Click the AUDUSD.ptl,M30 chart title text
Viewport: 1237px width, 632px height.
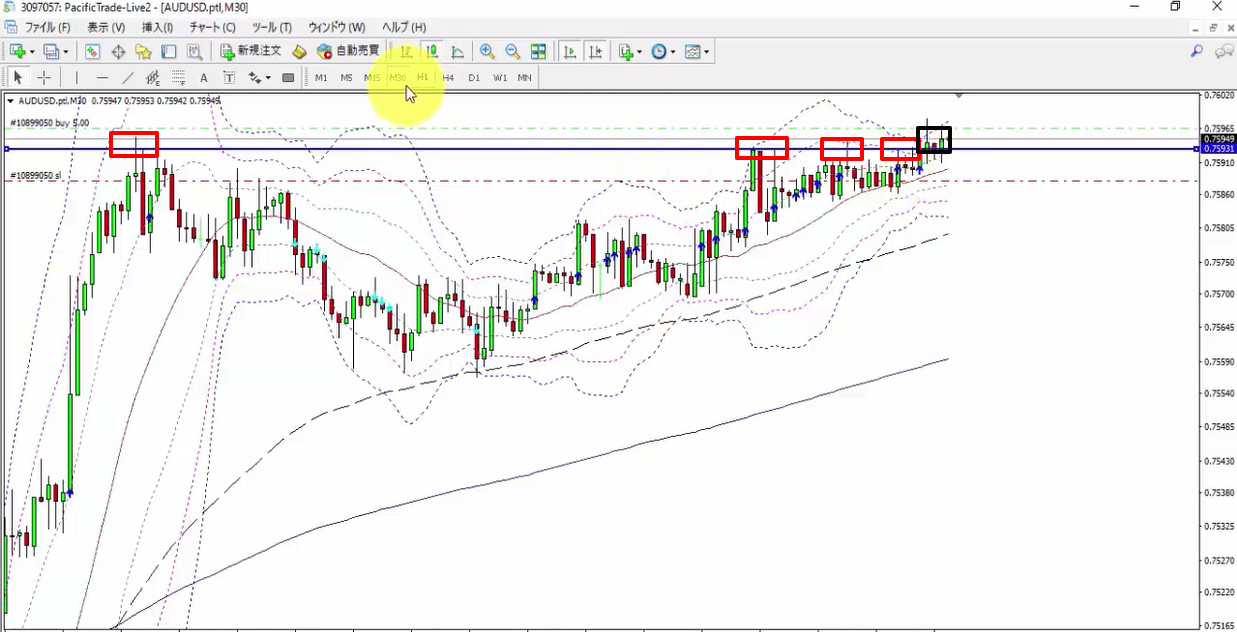coord(52,100)
